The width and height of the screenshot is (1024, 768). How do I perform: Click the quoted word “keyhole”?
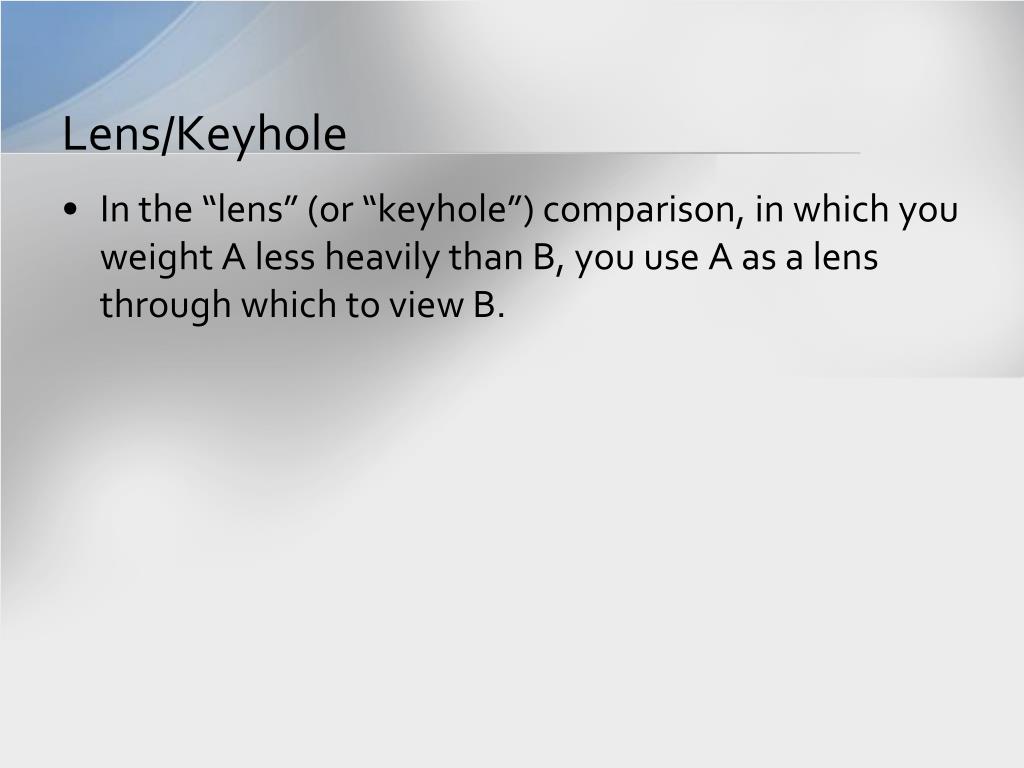(x=437, y=210)
